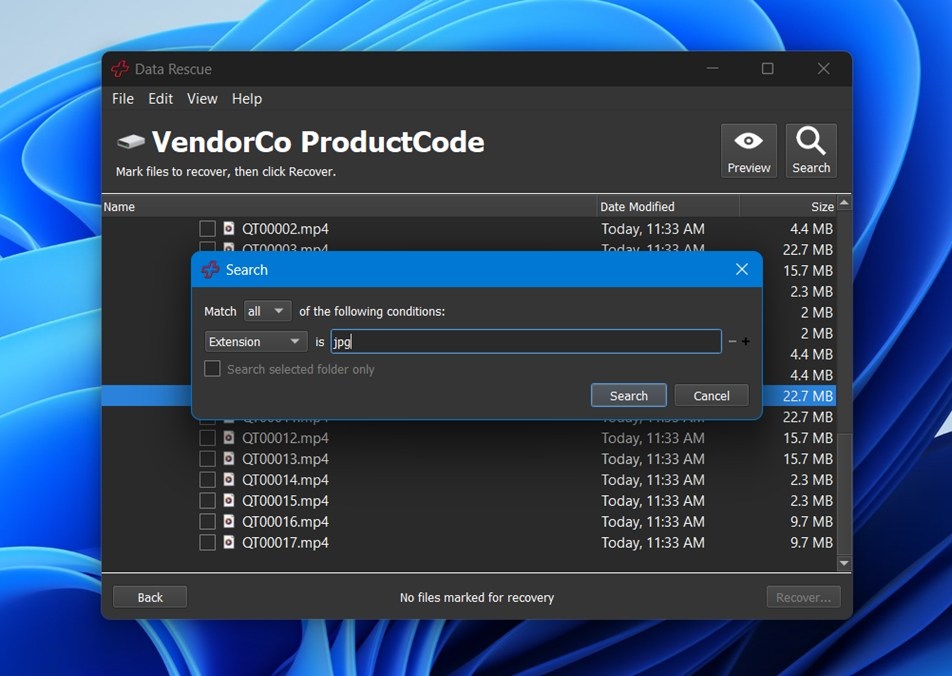Click the video file icon of QT00017.mp4

tap(229, 543)
